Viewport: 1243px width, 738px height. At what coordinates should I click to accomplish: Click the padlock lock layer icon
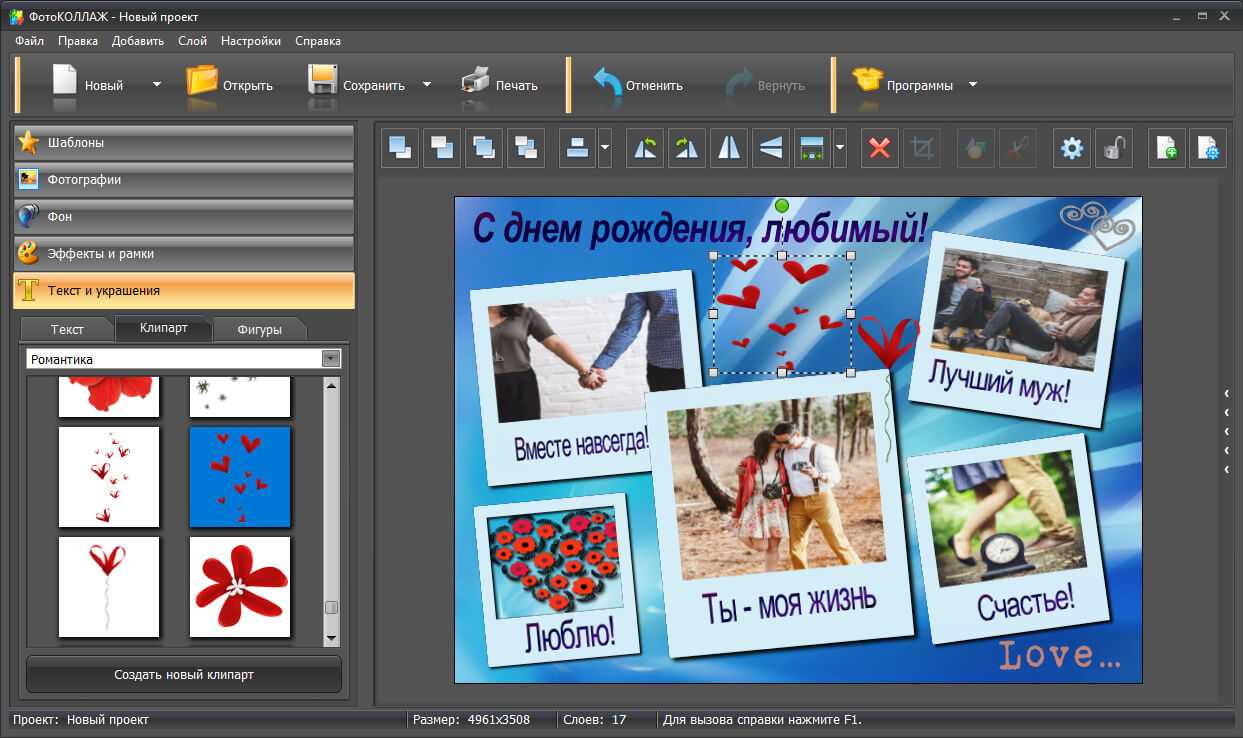(1113, 149)
